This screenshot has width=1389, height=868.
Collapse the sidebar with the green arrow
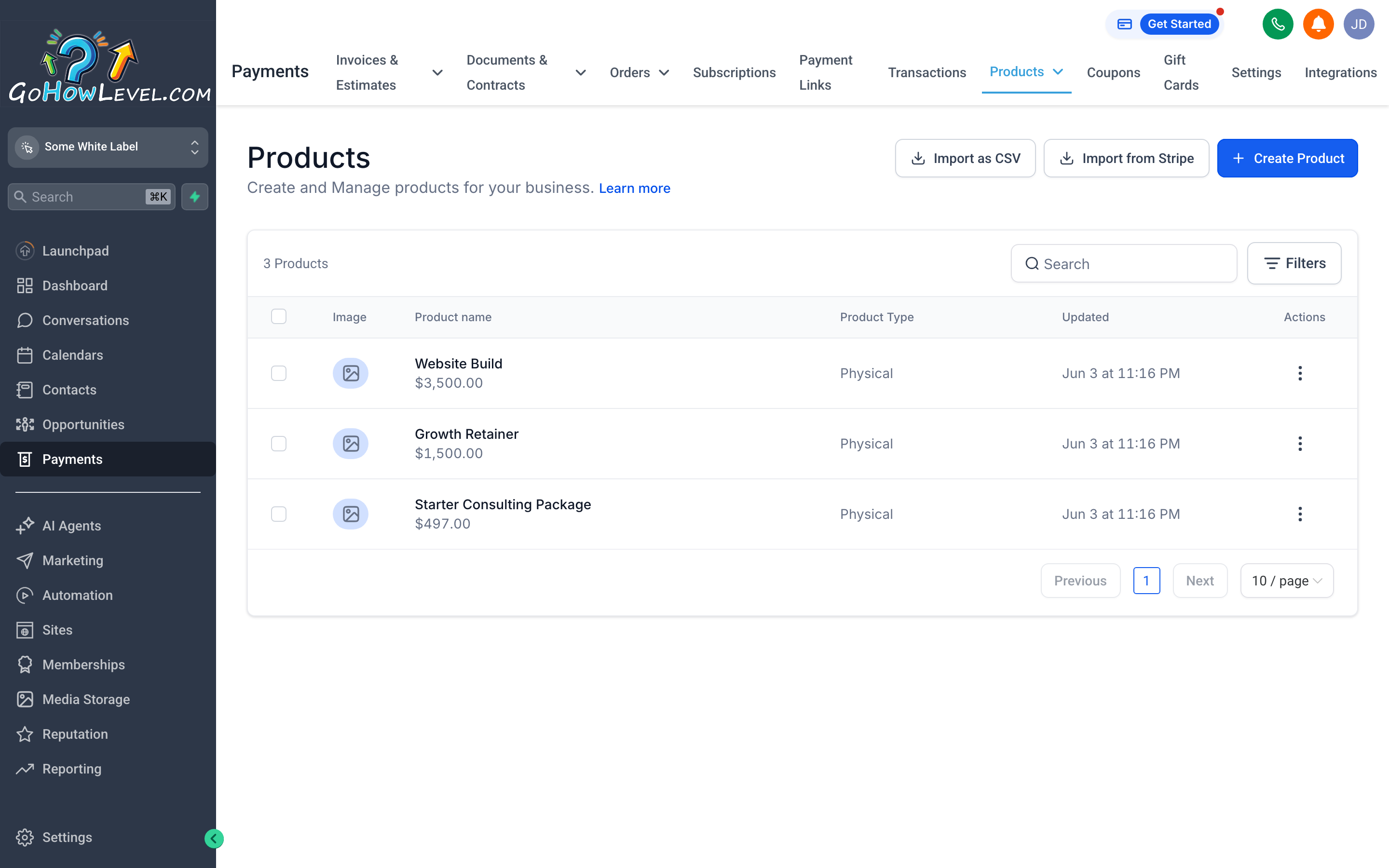coord(214,839)
